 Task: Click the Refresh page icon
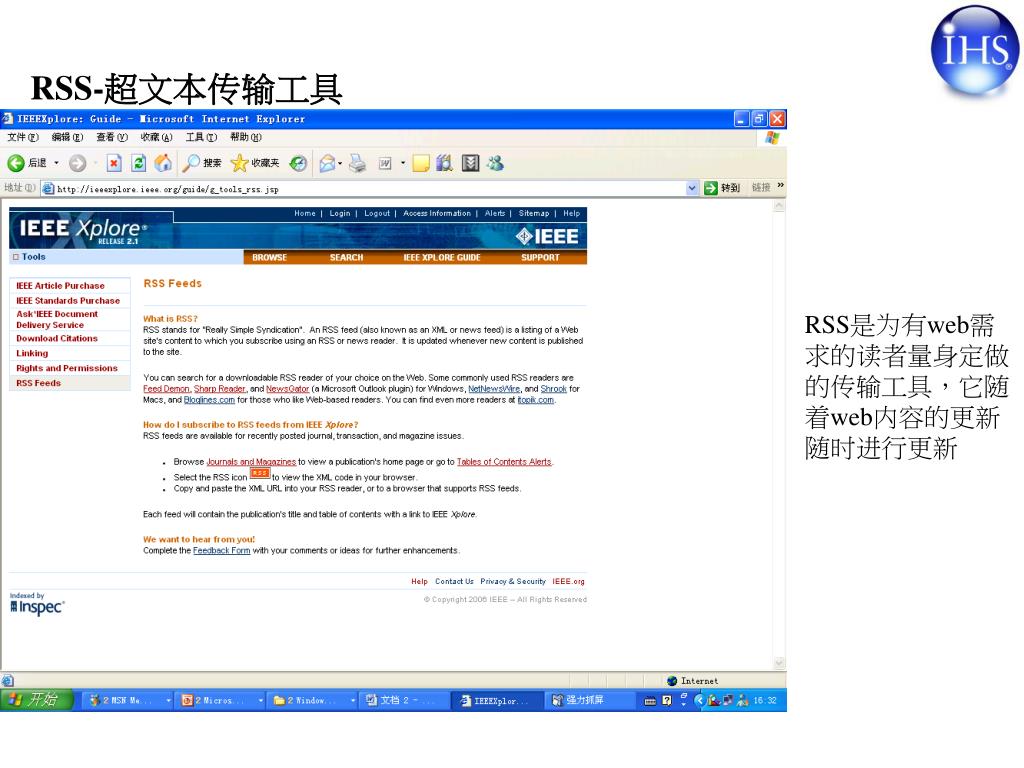(138, 163)
